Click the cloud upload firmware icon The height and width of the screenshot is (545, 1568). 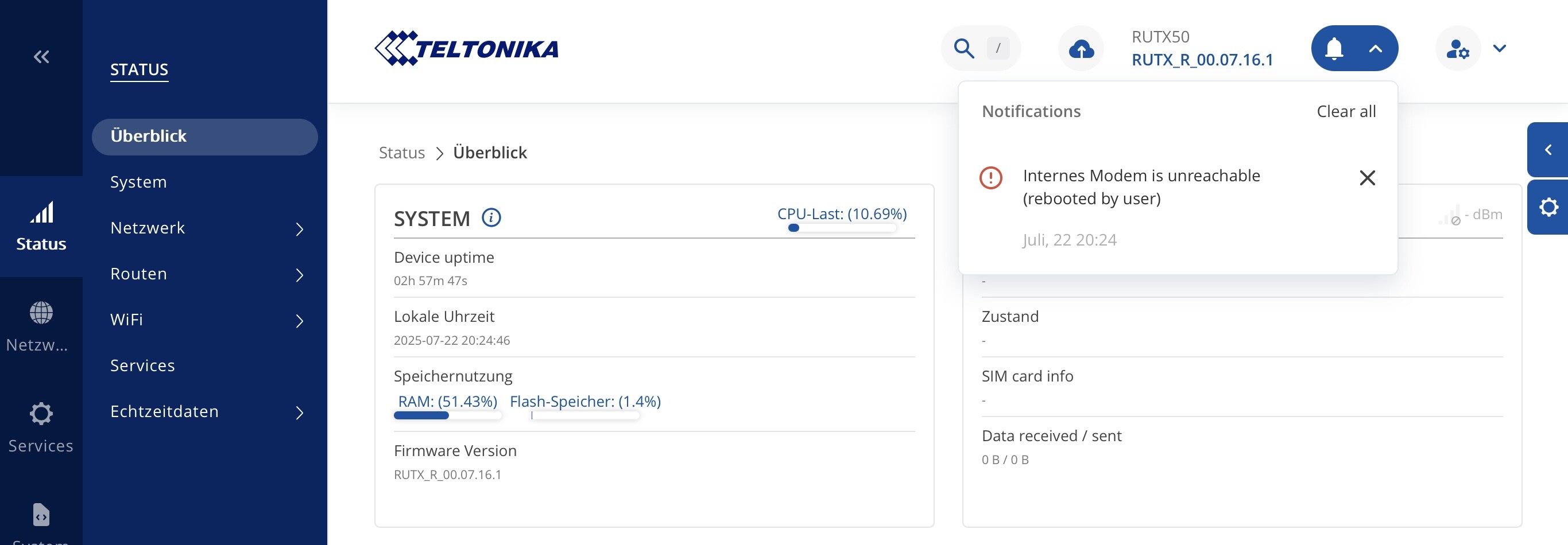point(1081,49)
